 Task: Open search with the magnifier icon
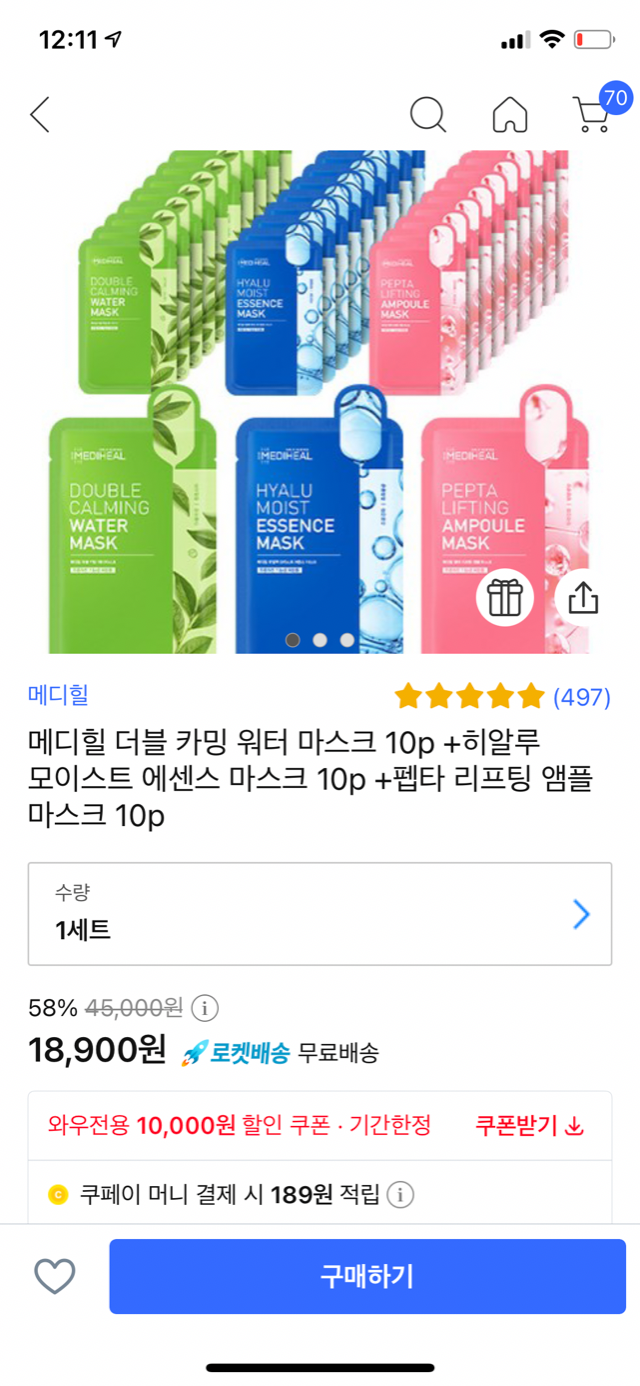click(428, 115)
